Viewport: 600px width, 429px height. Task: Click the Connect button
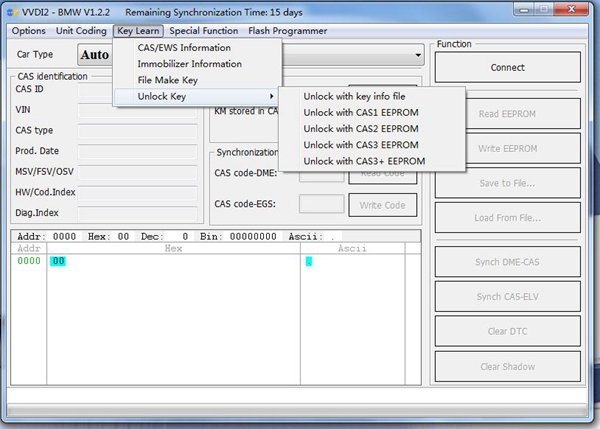coord(507,67)
